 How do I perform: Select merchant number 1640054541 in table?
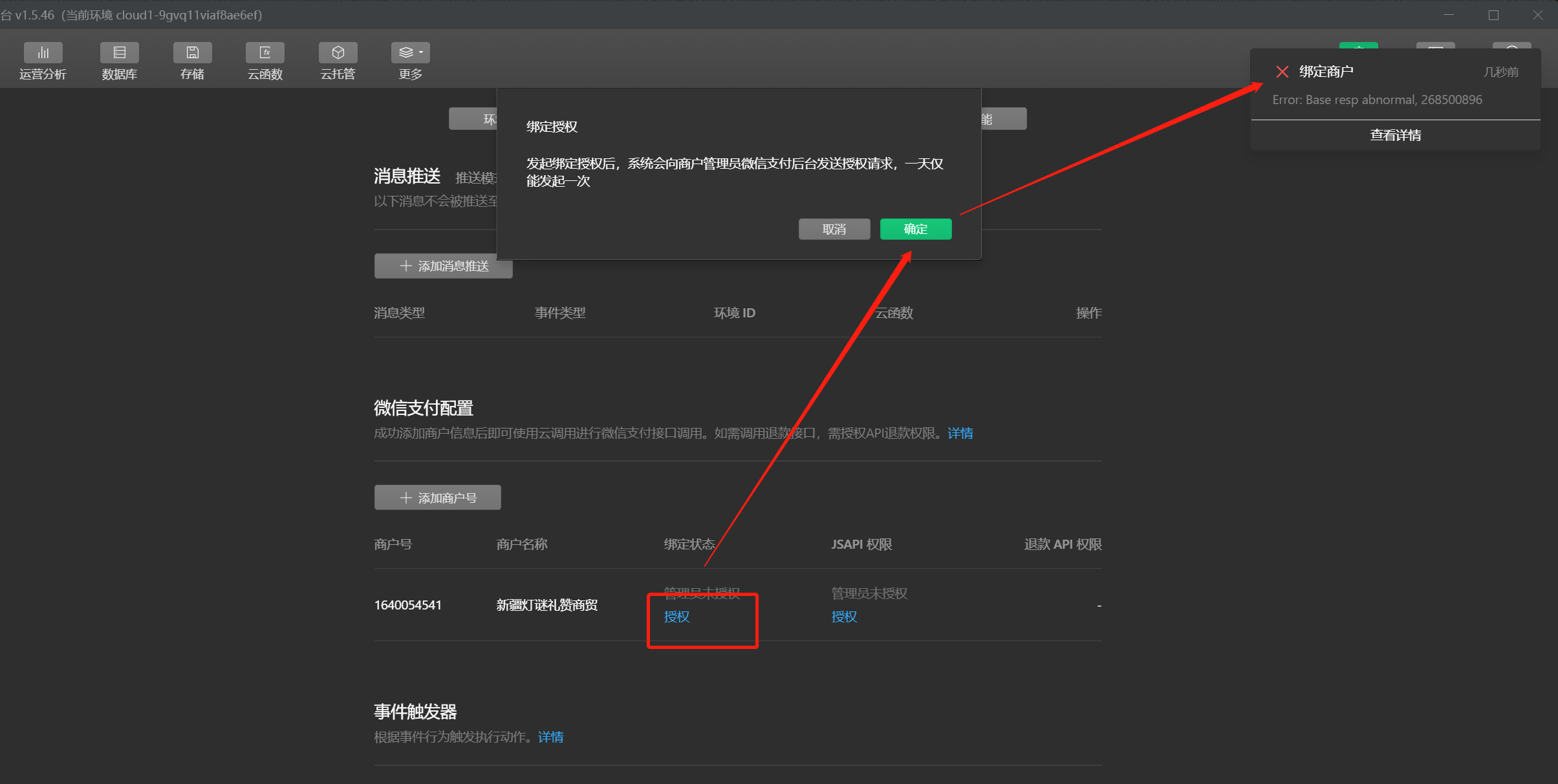coord(407,605)
